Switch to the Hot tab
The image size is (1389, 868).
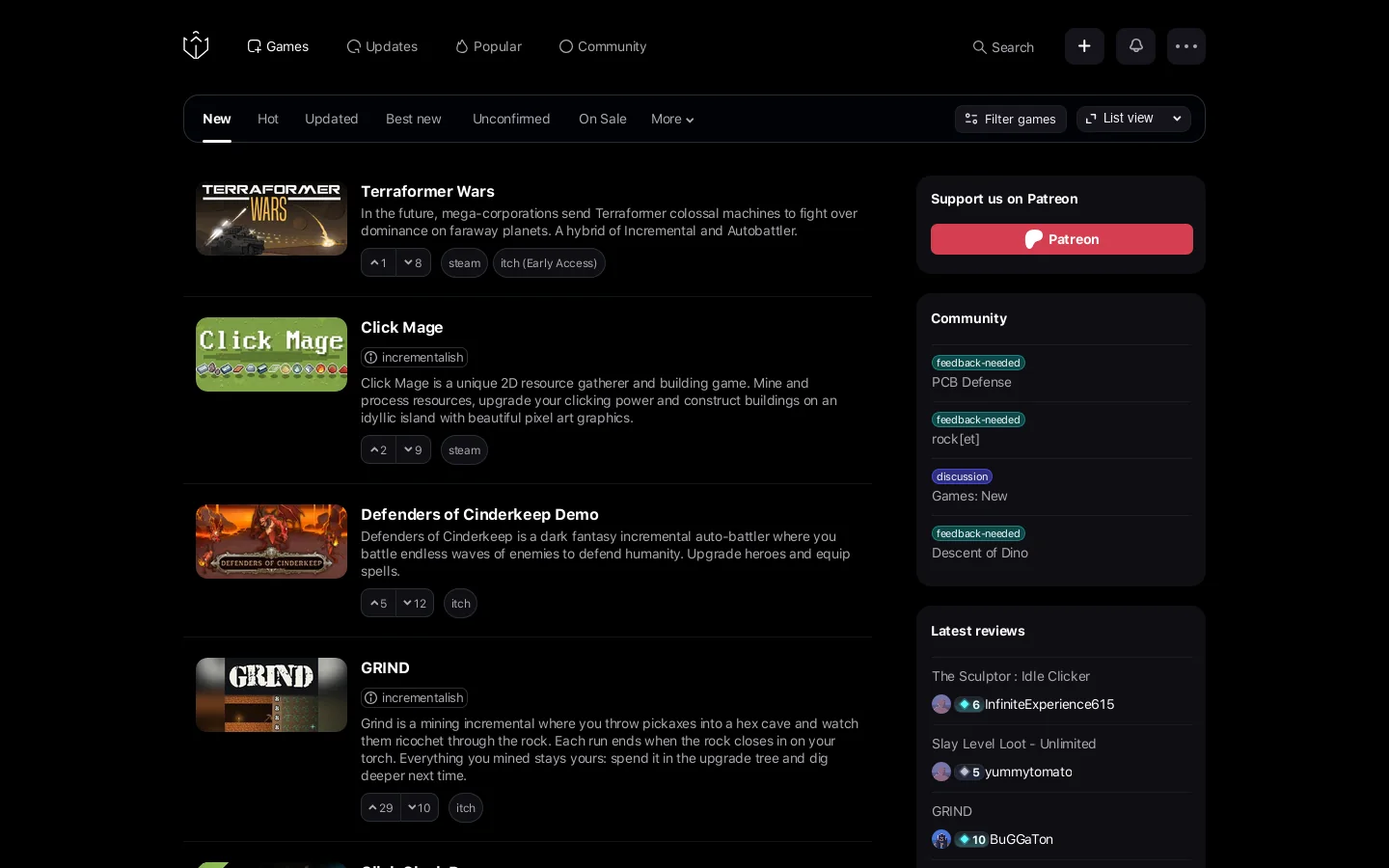point(268,119)
